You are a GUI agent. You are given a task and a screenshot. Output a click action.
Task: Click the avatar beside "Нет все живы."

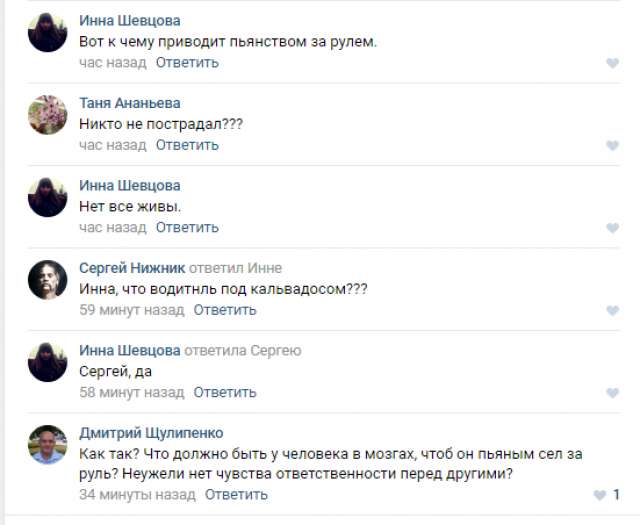[47, 197]
